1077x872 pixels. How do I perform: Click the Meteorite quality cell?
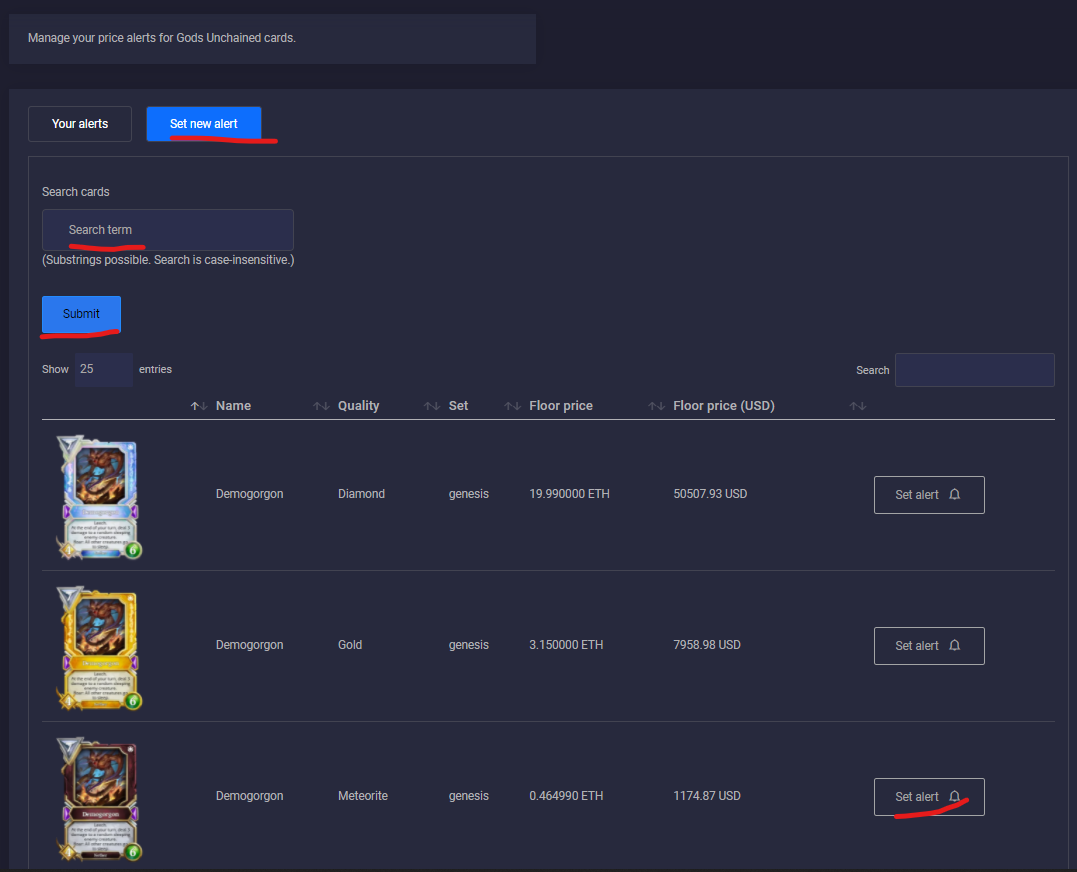(363, 796)
